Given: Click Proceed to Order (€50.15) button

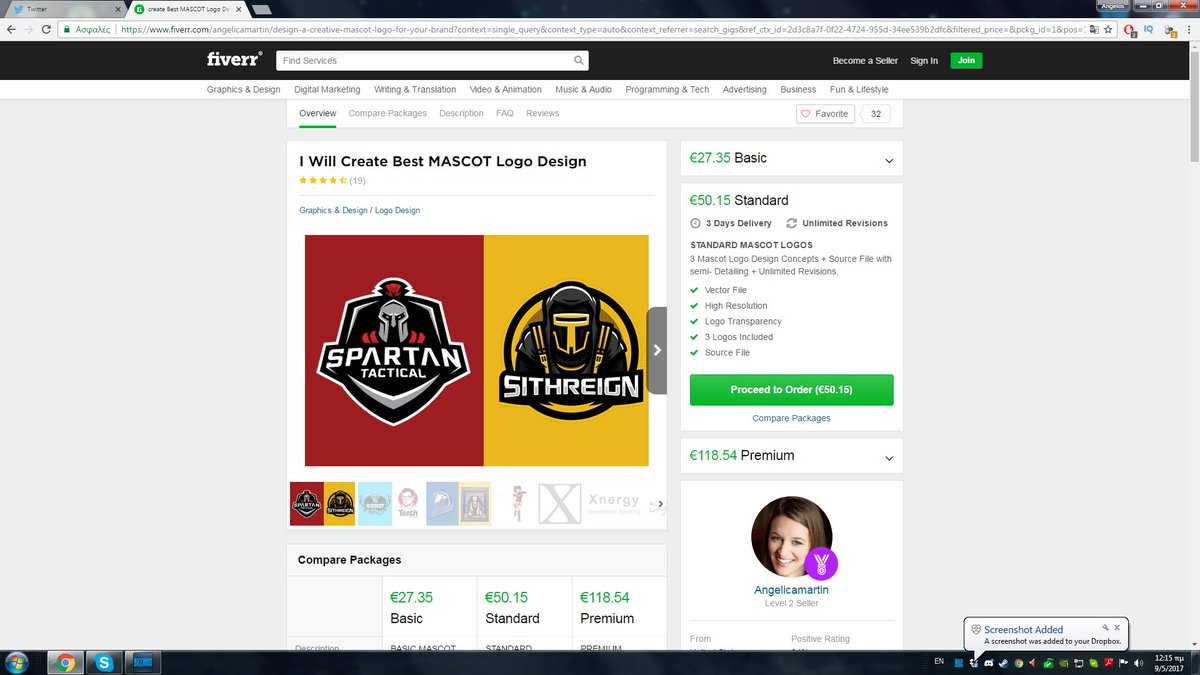Looking at the screenshot, I should [x=791, y=390].
